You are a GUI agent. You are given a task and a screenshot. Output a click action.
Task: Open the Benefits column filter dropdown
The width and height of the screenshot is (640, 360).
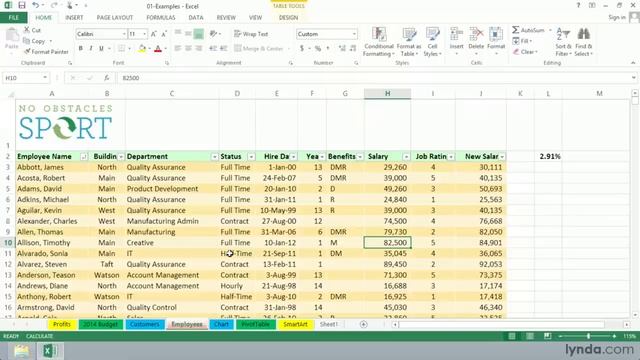(x=360, y=157)
